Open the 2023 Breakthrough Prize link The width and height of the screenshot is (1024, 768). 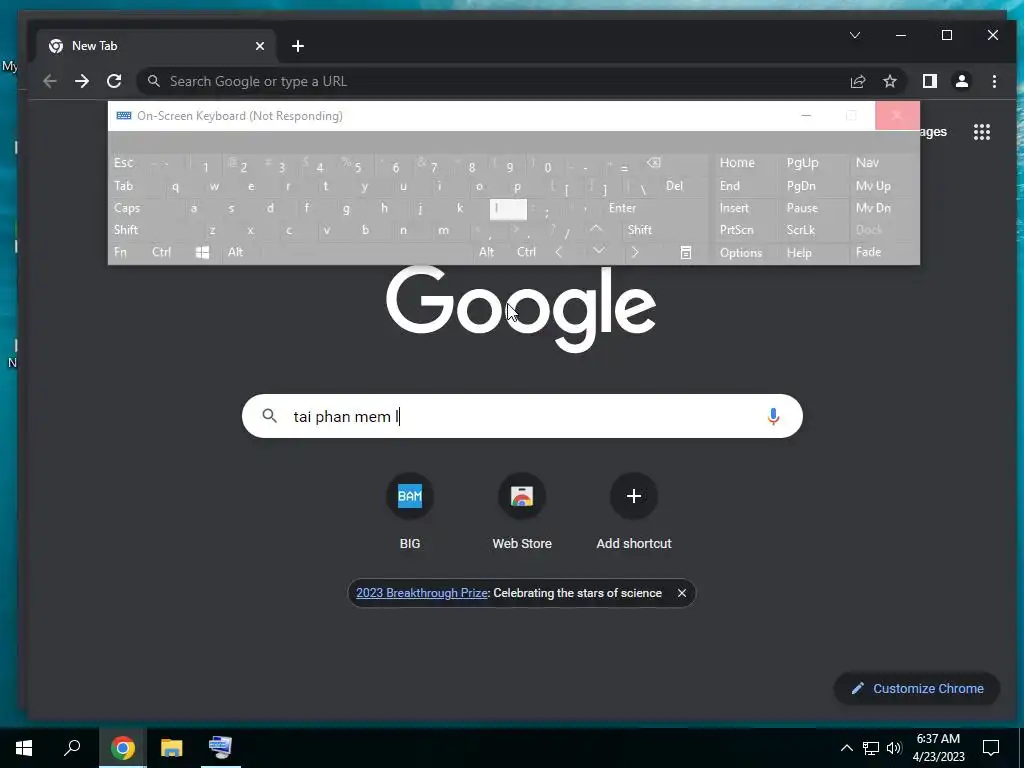tap(422, 593)
